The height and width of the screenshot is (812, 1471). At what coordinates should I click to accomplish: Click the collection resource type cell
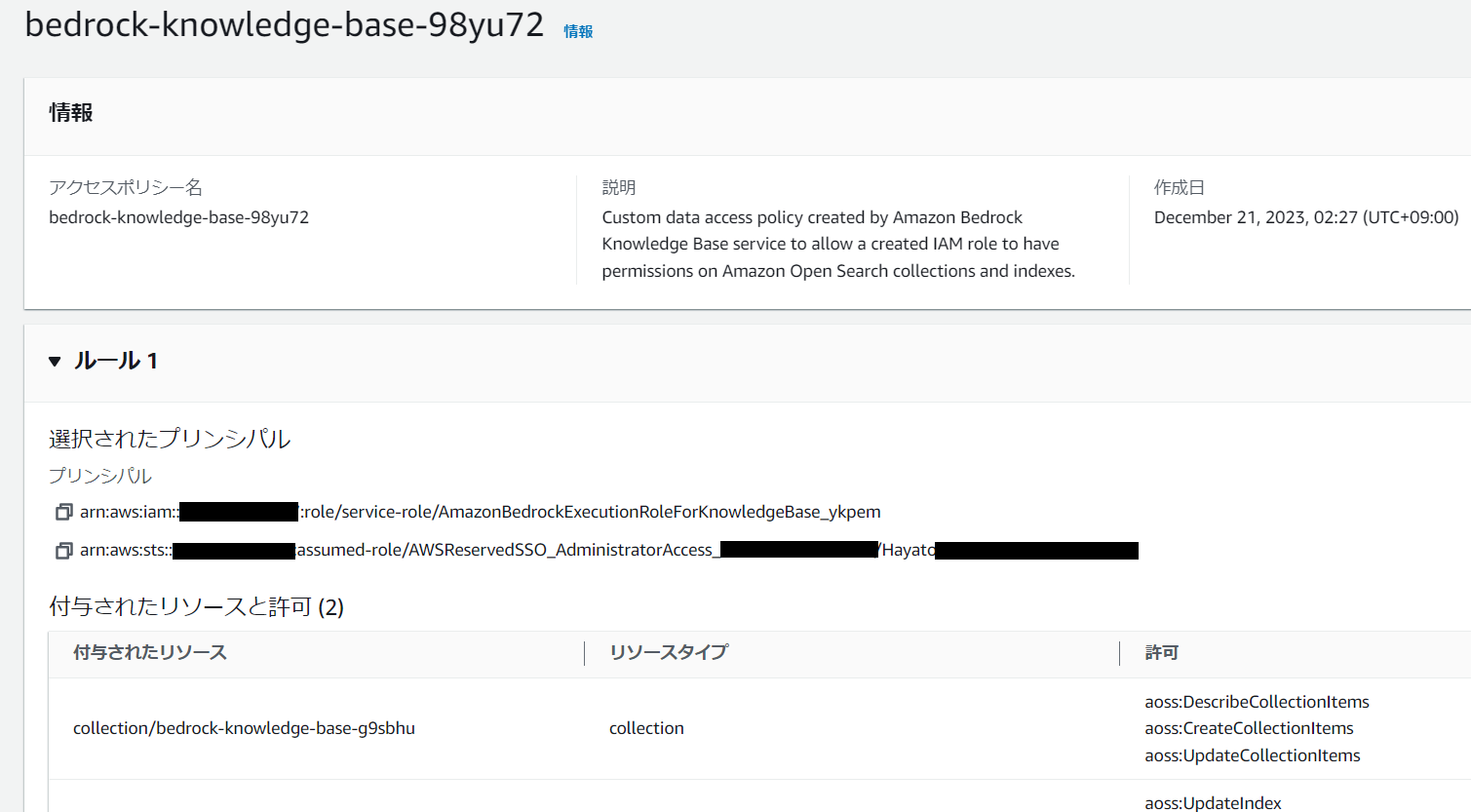(646, 727)
